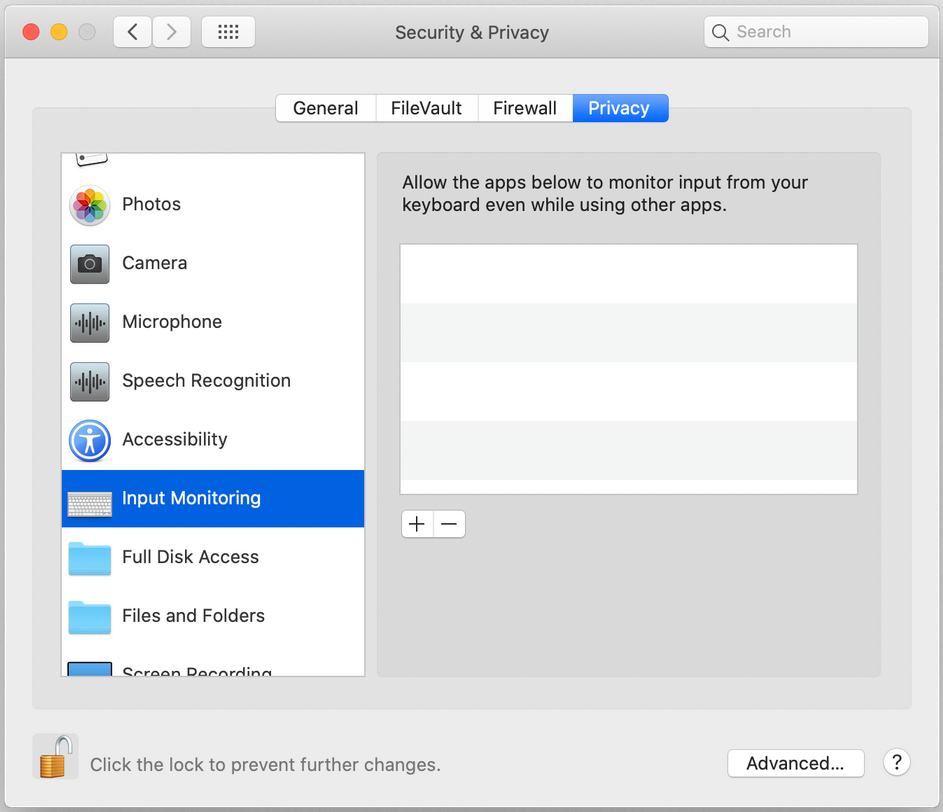Remove an app with the minus button
This screenshot has width=943, height=812.
coord(449,524)
